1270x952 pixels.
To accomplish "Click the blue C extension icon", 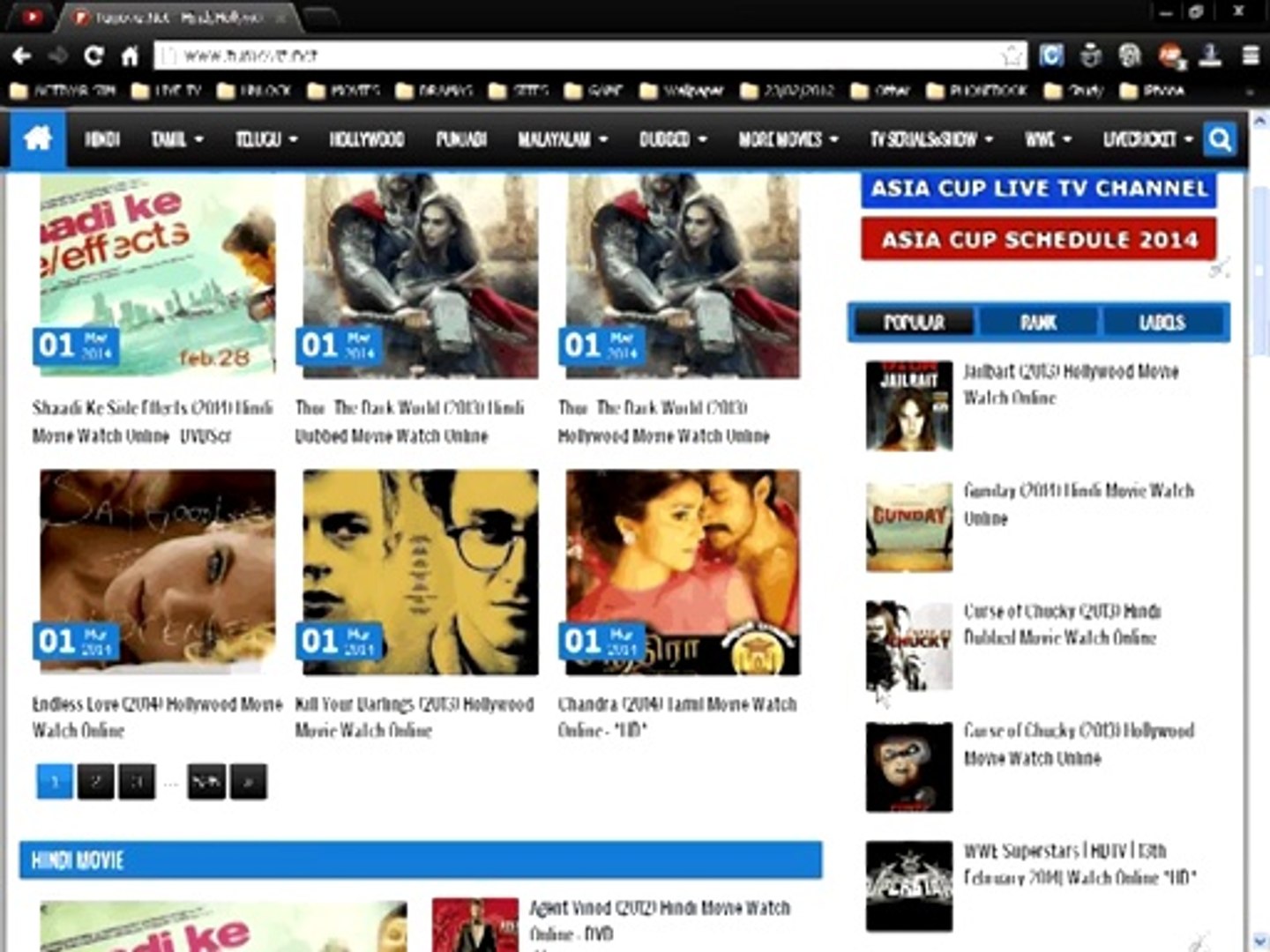I will tap(1051, 56).
